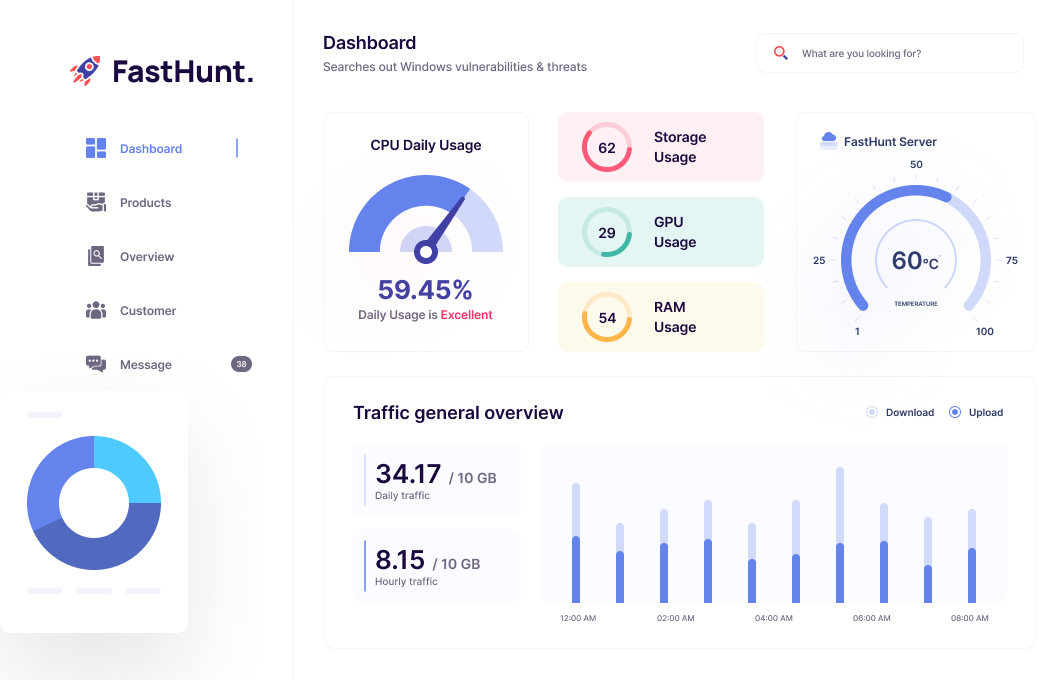Open the Overview document icon
This screenshot has height=680, width=1064.
pos(95,256)
